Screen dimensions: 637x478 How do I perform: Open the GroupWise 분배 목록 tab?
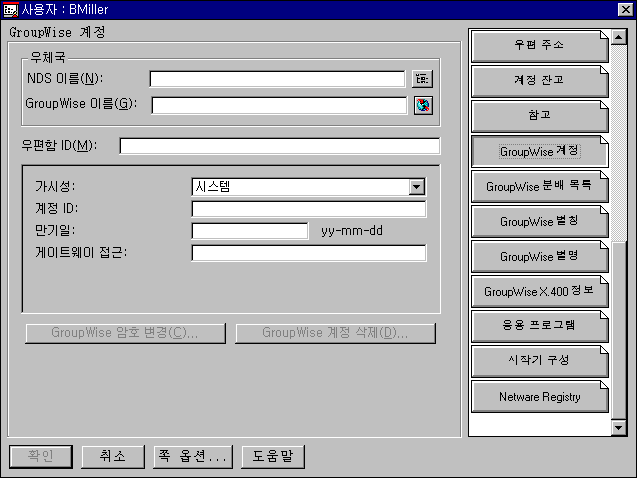coord(540,186)
